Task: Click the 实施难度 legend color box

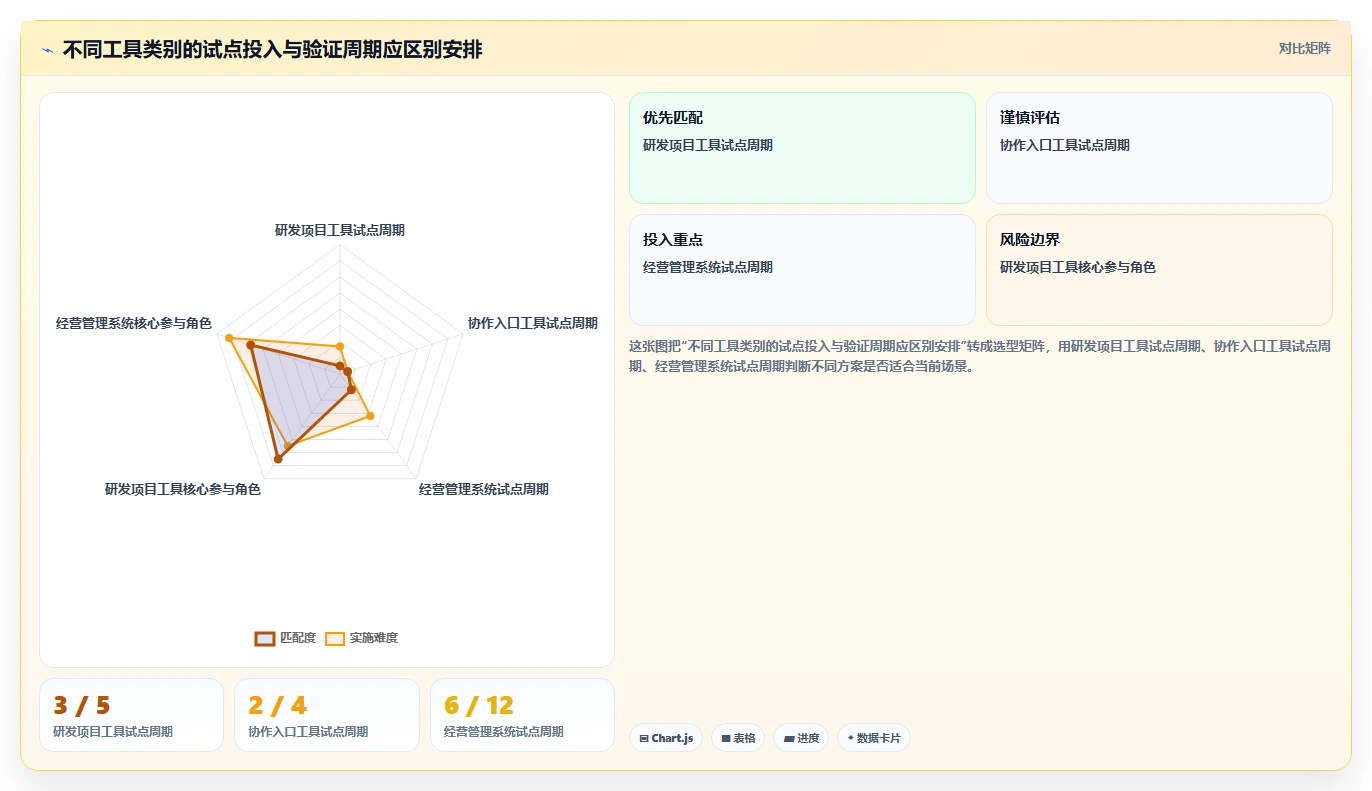Action: pyautogui.click(x=335, y=638)
